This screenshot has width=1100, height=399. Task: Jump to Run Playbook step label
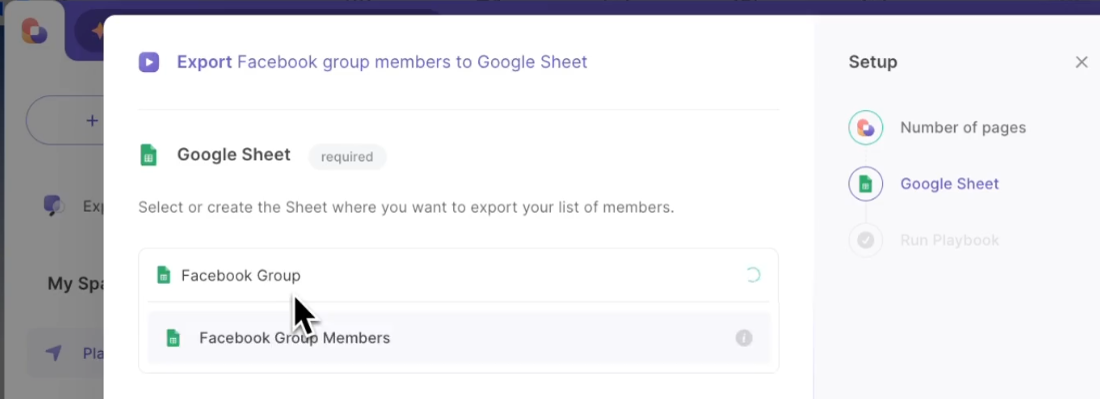coord(949,240)
